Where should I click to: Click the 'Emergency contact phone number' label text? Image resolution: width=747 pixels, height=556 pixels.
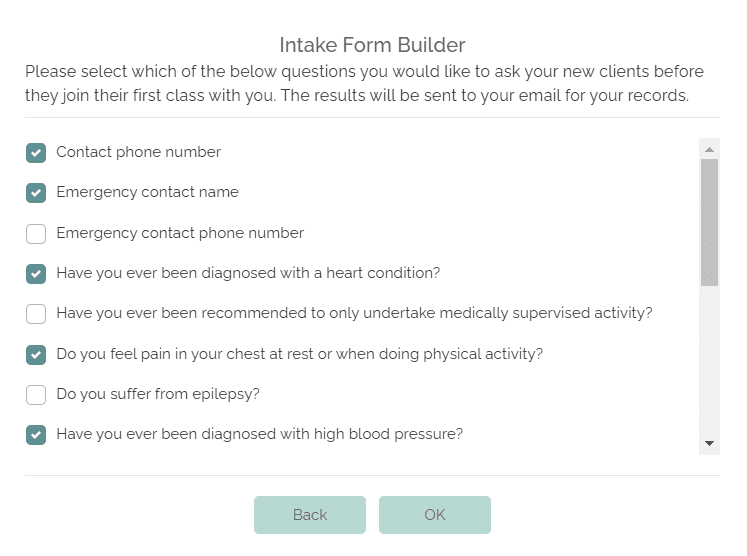[180, 233]
